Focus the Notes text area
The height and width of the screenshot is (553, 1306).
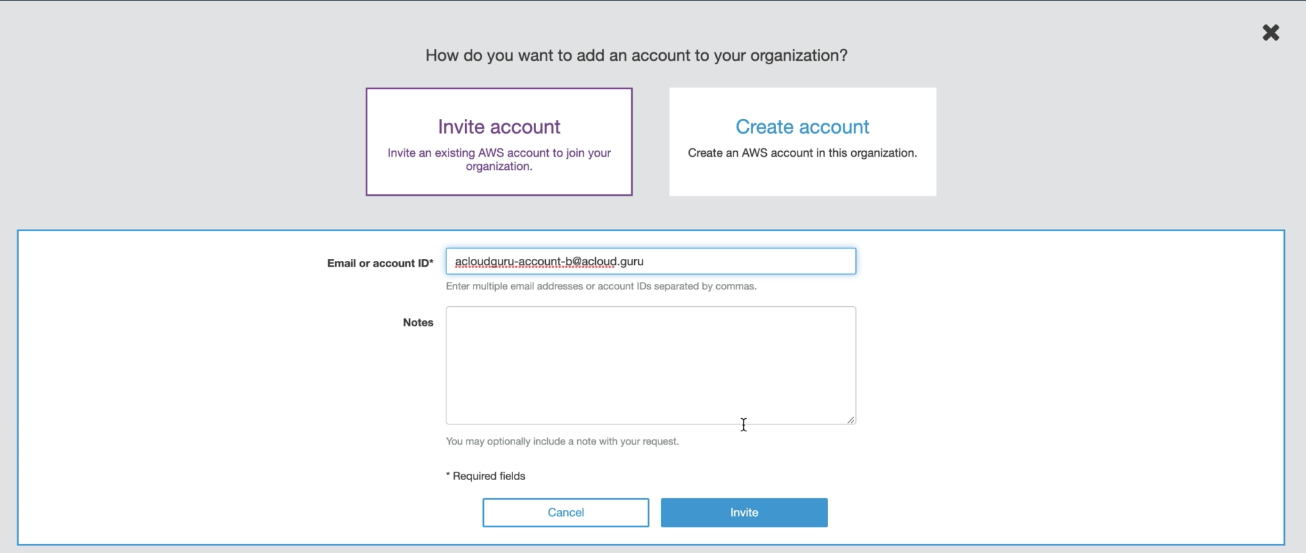pos(650,365)
